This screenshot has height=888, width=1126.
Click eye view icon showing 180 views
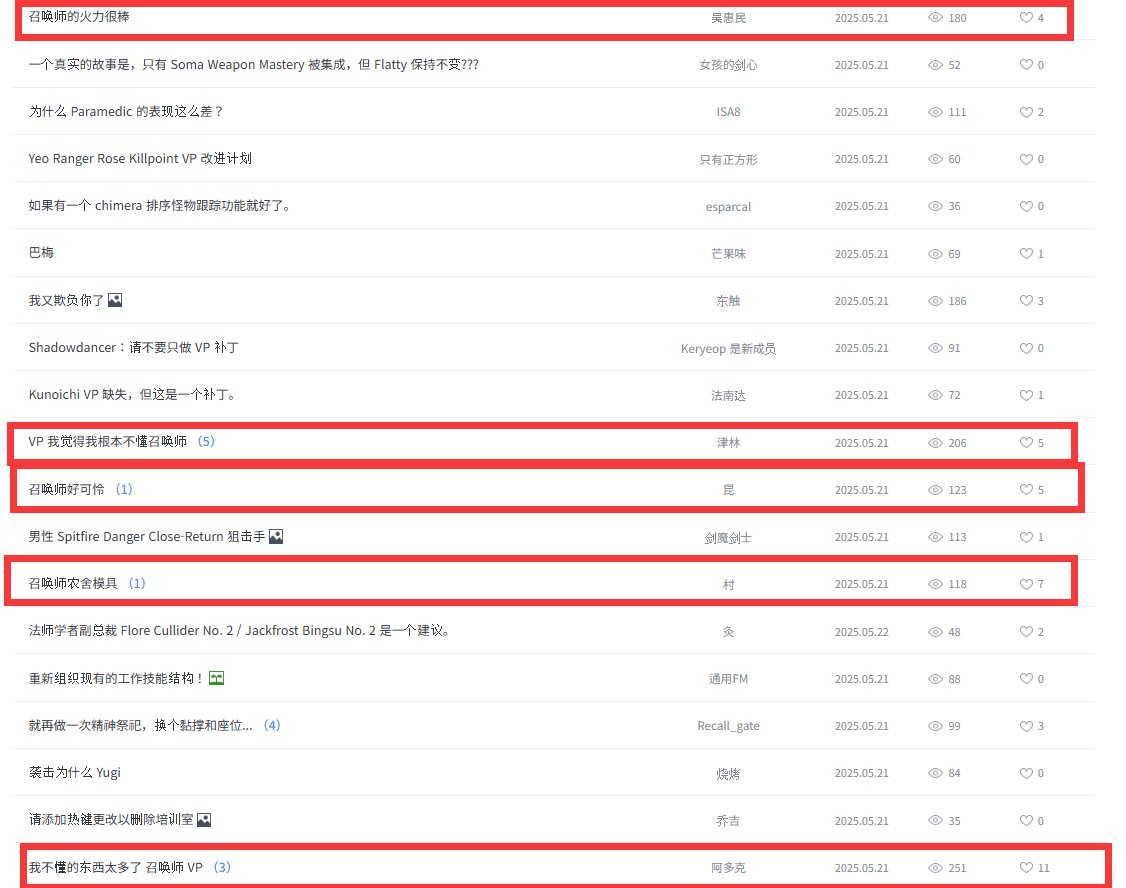click(935, 17)
